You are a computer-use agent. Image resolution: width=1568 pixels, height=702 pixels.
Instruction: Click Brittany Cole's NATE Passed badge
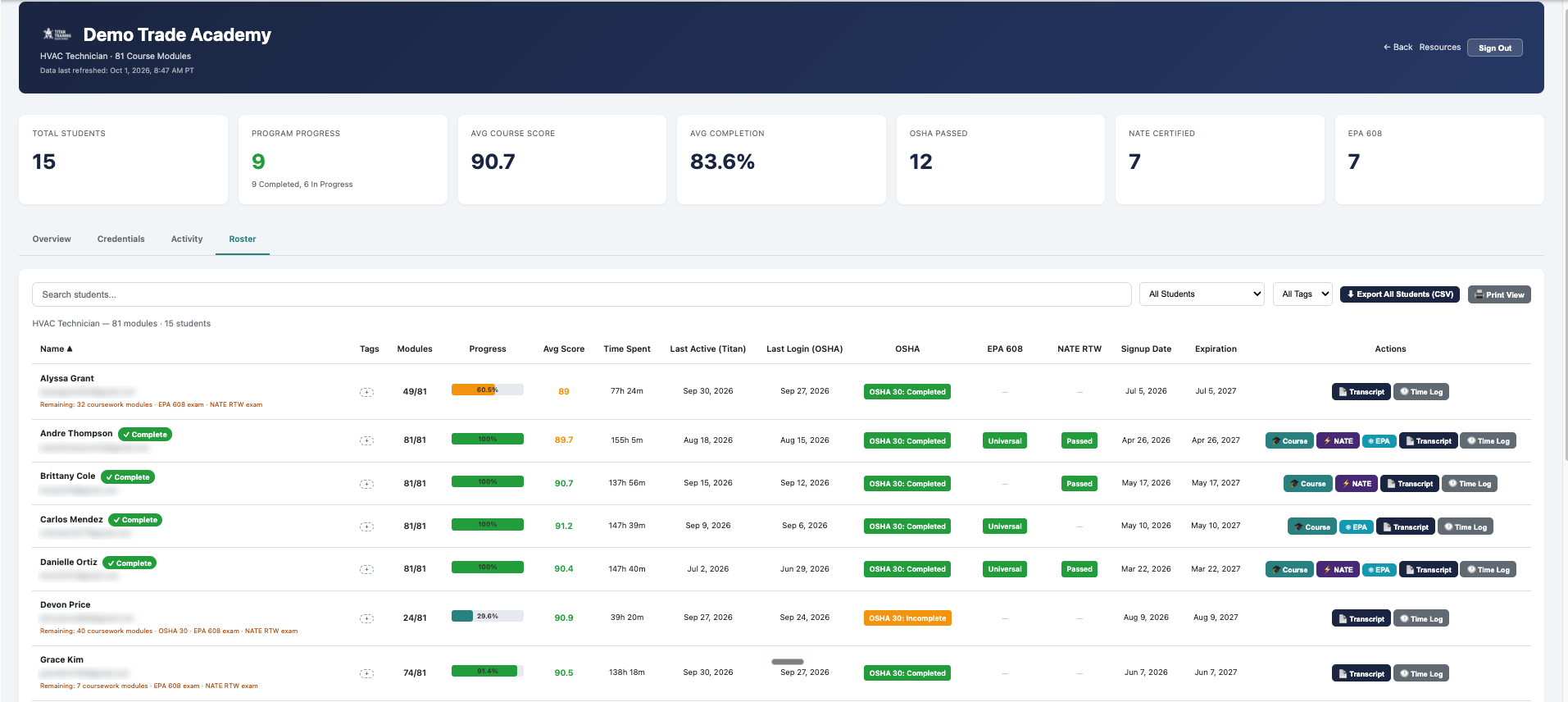(1079, 484)
